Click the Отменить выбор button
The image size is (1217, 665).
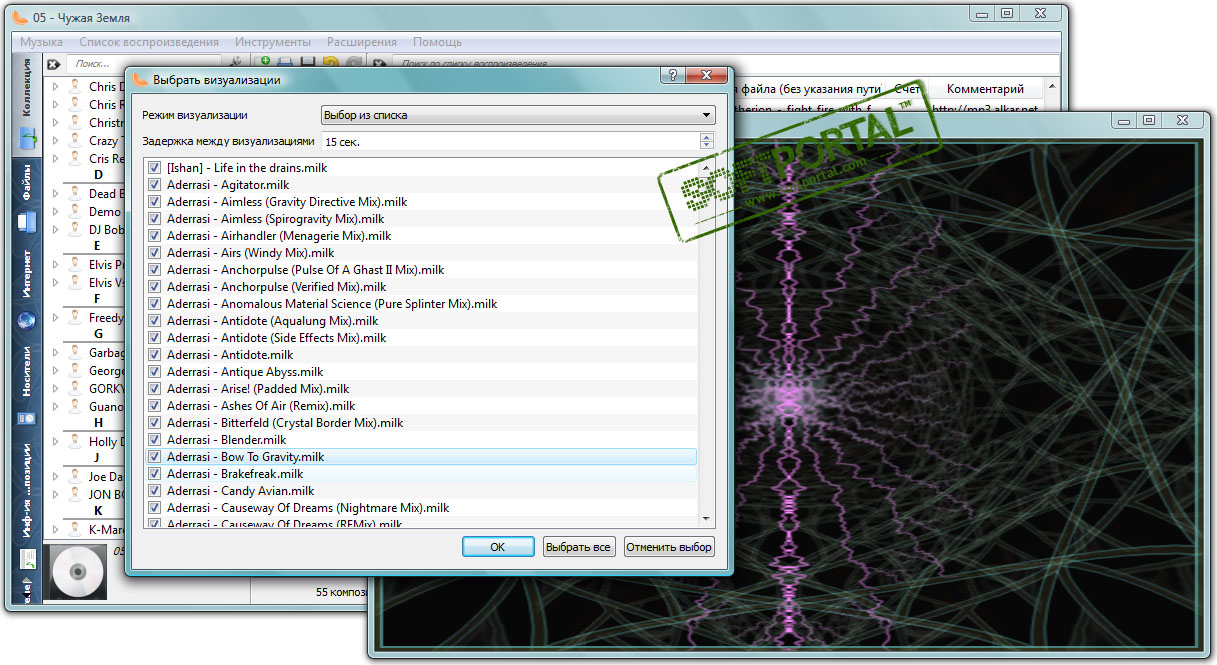[x=669, y=547]
